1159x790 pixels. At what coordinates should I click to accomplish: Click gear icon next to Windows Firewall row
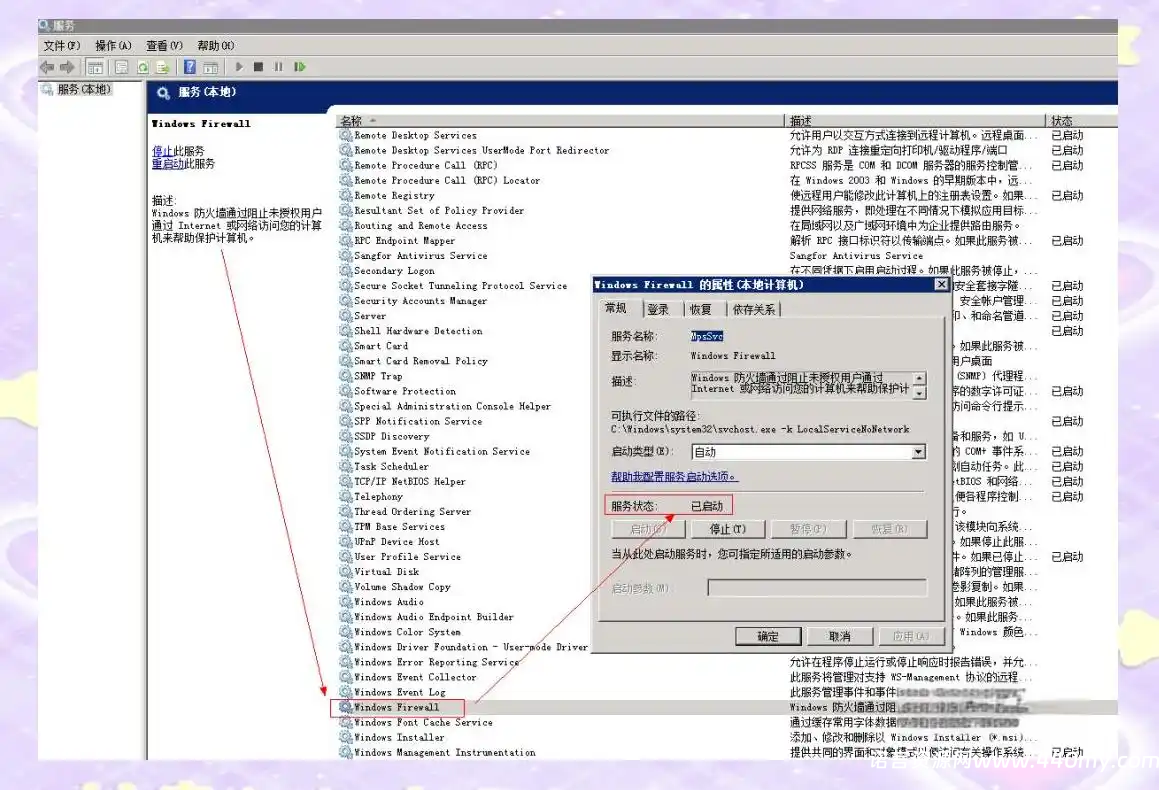(345, 707)
